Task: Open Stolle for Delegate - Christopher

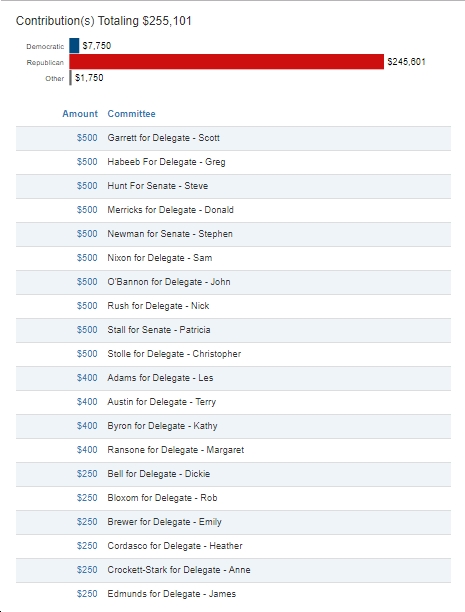Action: [174, 354]
